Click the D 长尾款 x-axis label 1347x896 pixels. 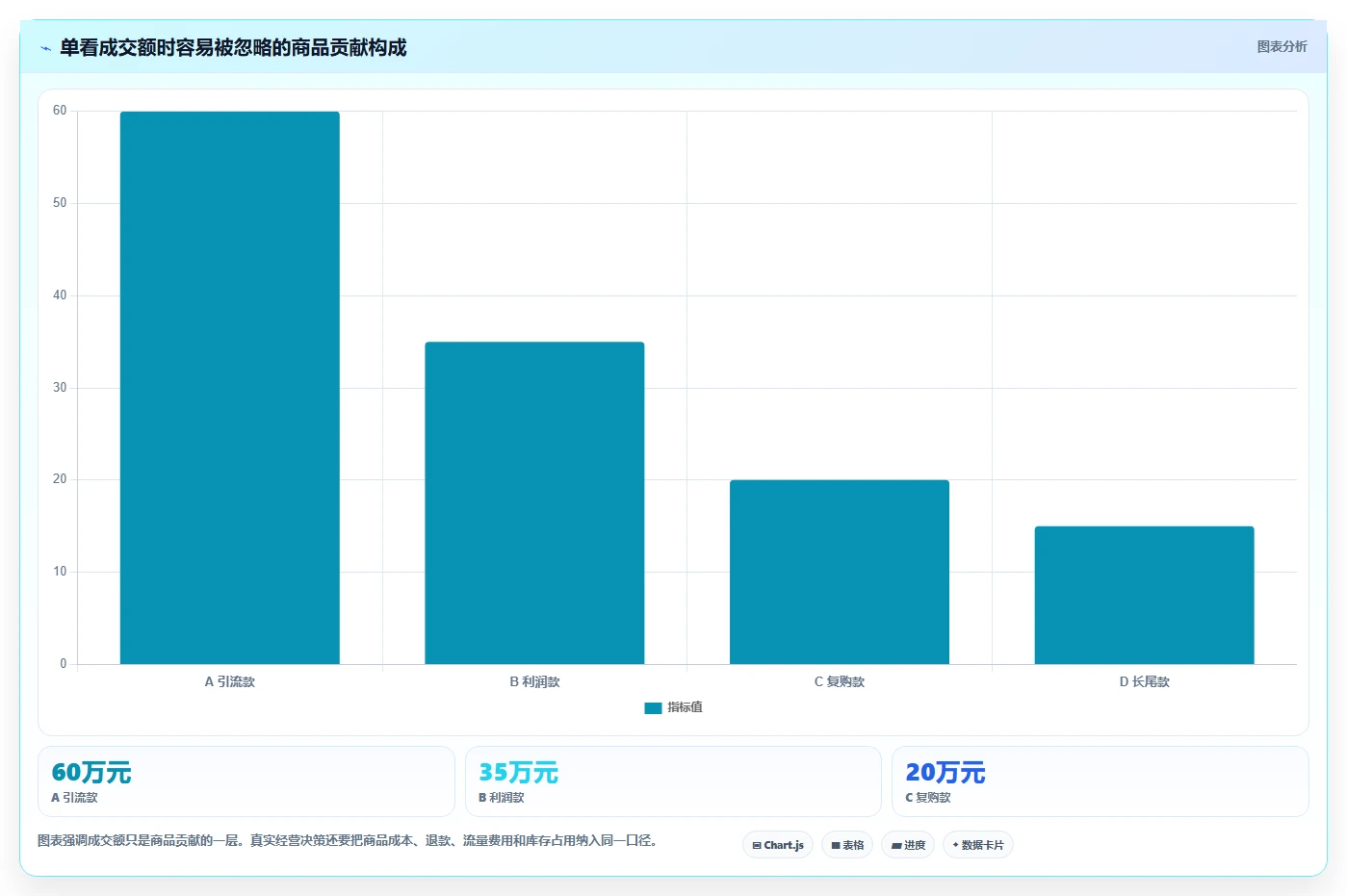[1144, 681]
